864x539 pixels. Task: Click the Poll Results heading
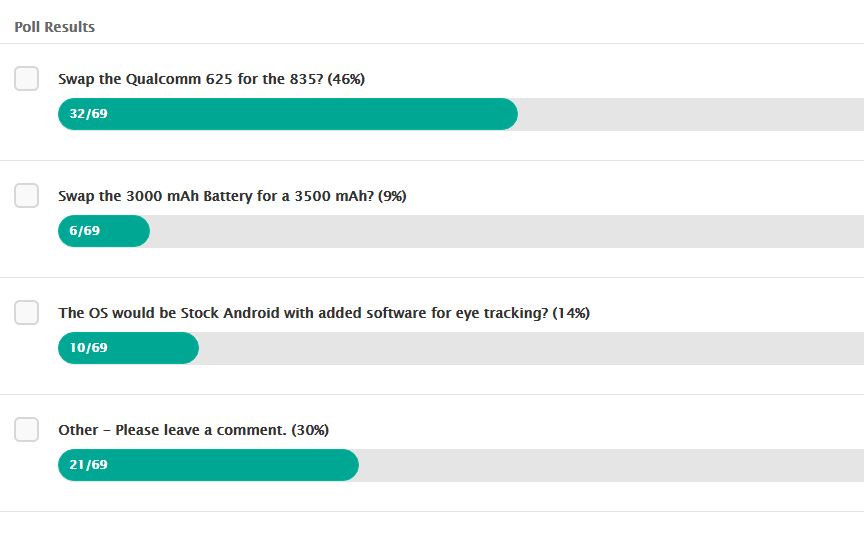[54, 27]
